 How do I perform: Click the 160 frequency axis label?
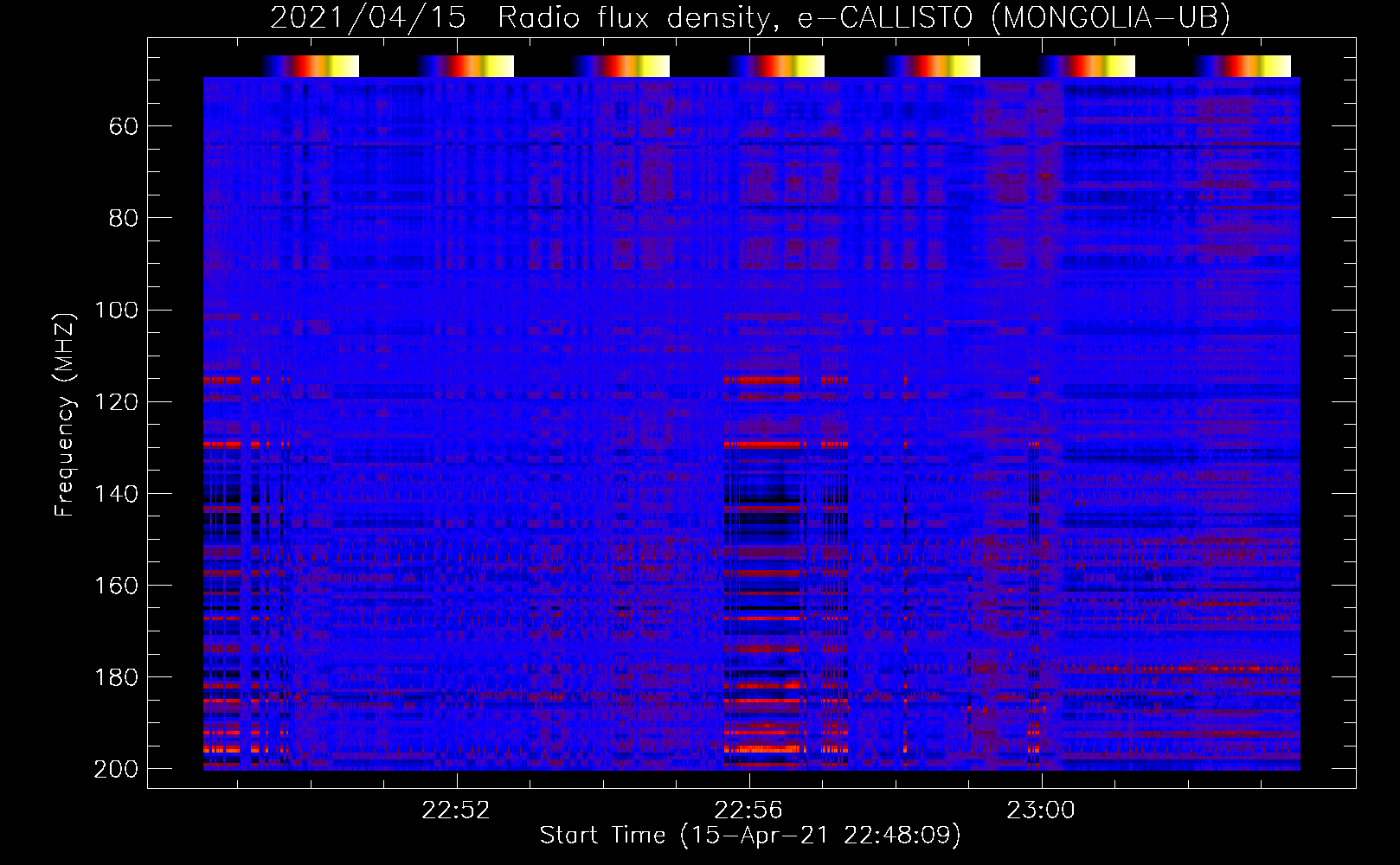tap(116, 586)
